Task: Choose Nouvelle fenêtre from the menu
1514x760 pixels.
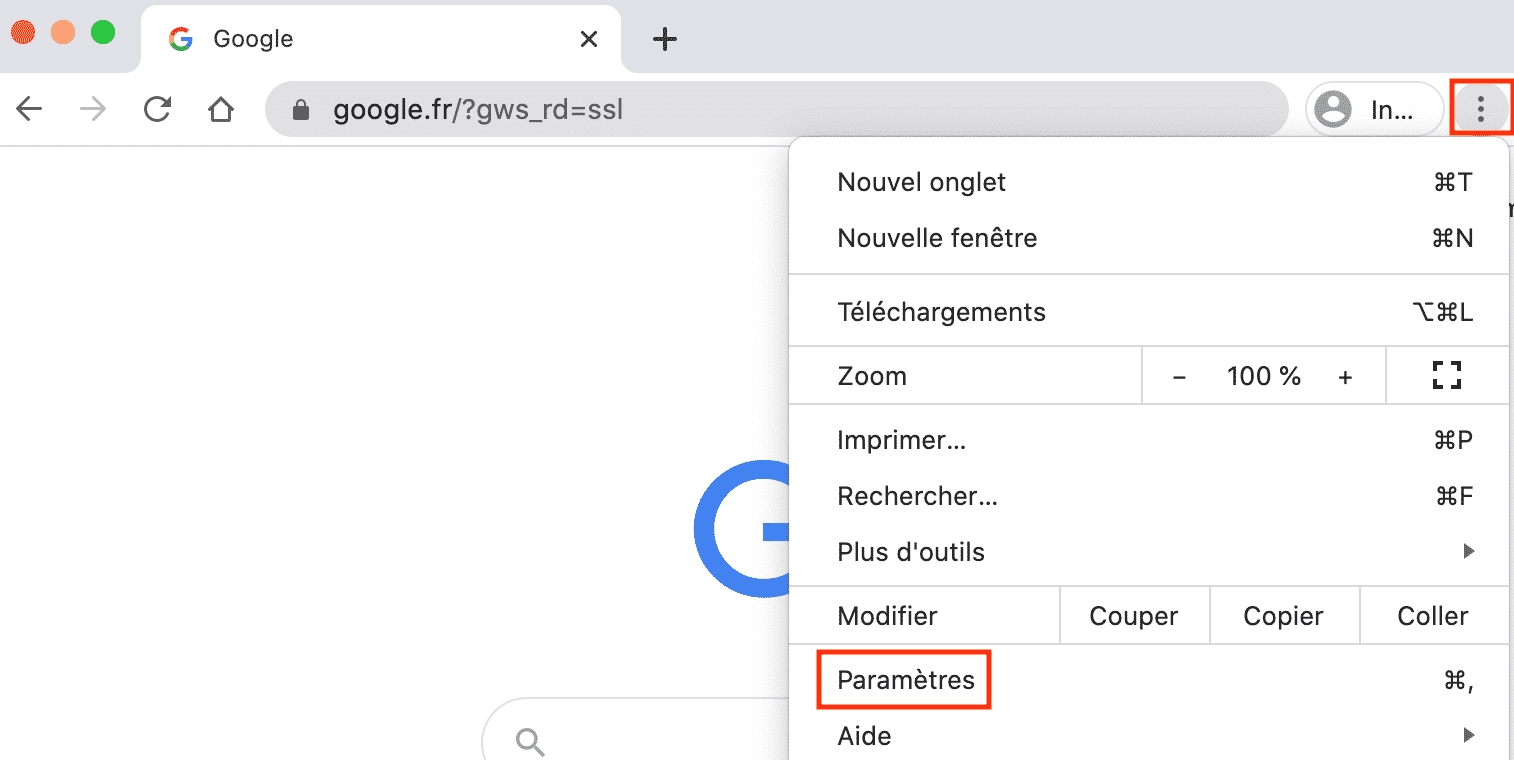Action: point(936,238)
